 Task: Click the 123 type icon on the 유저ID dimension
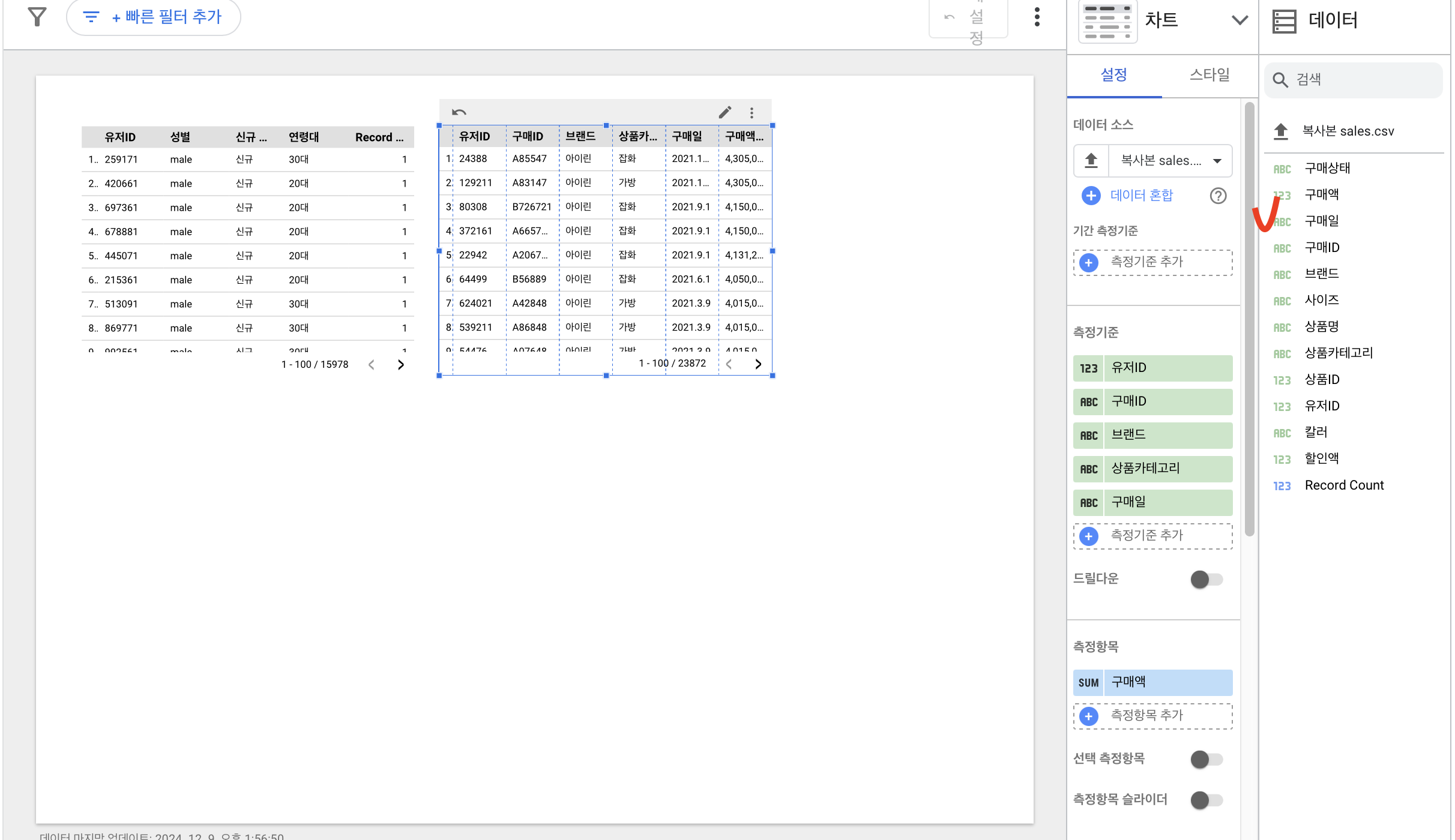point(1088,368)
